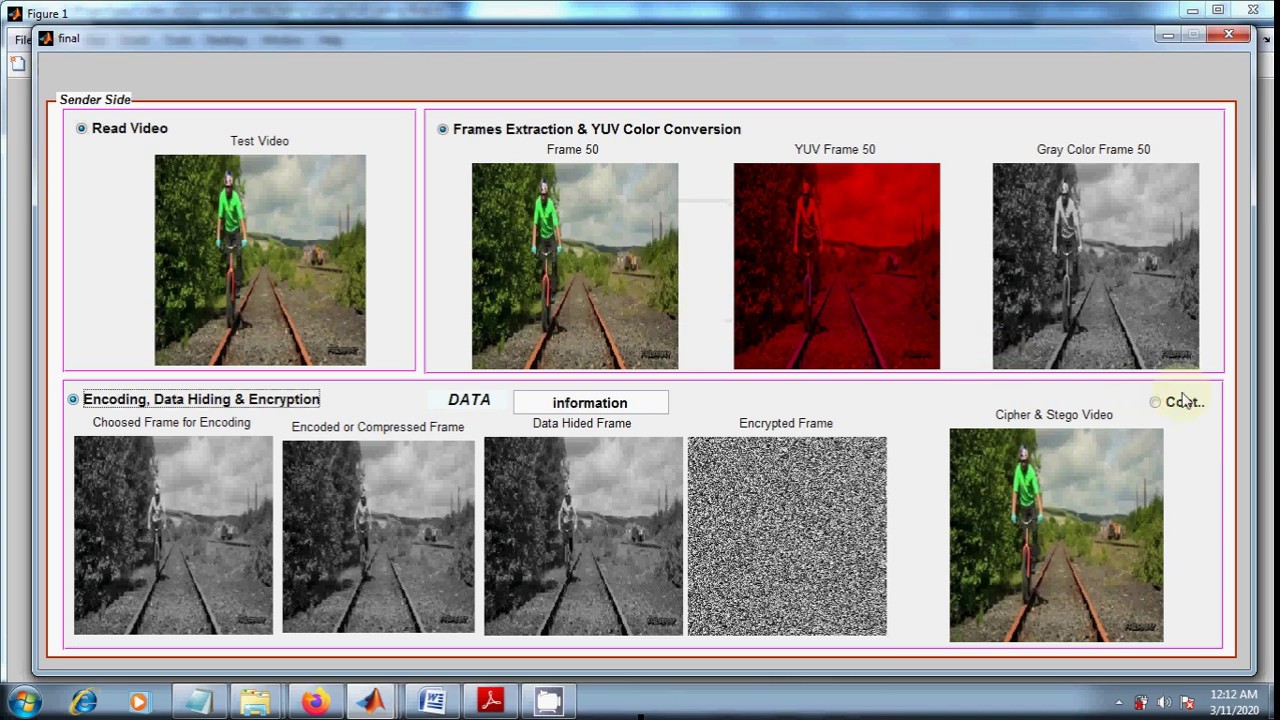The height and width of the screenshot is (720, 1280).
Task: Open Adobe Reader from the taskbar
Action: [x=490, y=702]
